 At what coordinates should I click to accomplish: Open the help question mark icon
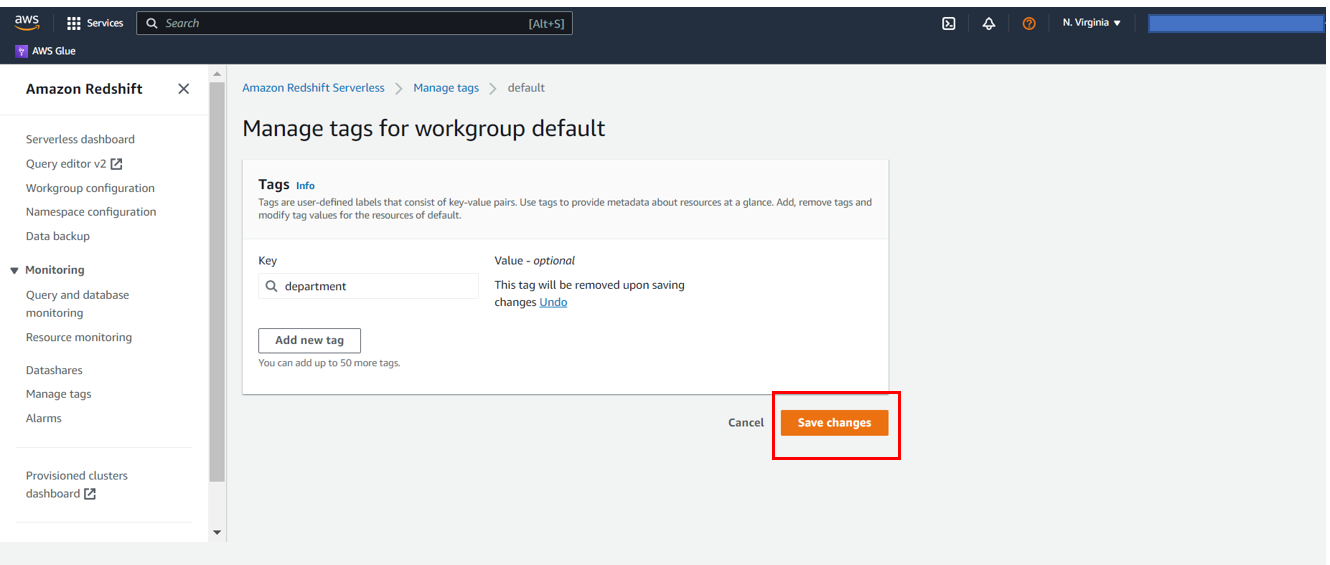pyautogui.click(x=1029, y=23)
